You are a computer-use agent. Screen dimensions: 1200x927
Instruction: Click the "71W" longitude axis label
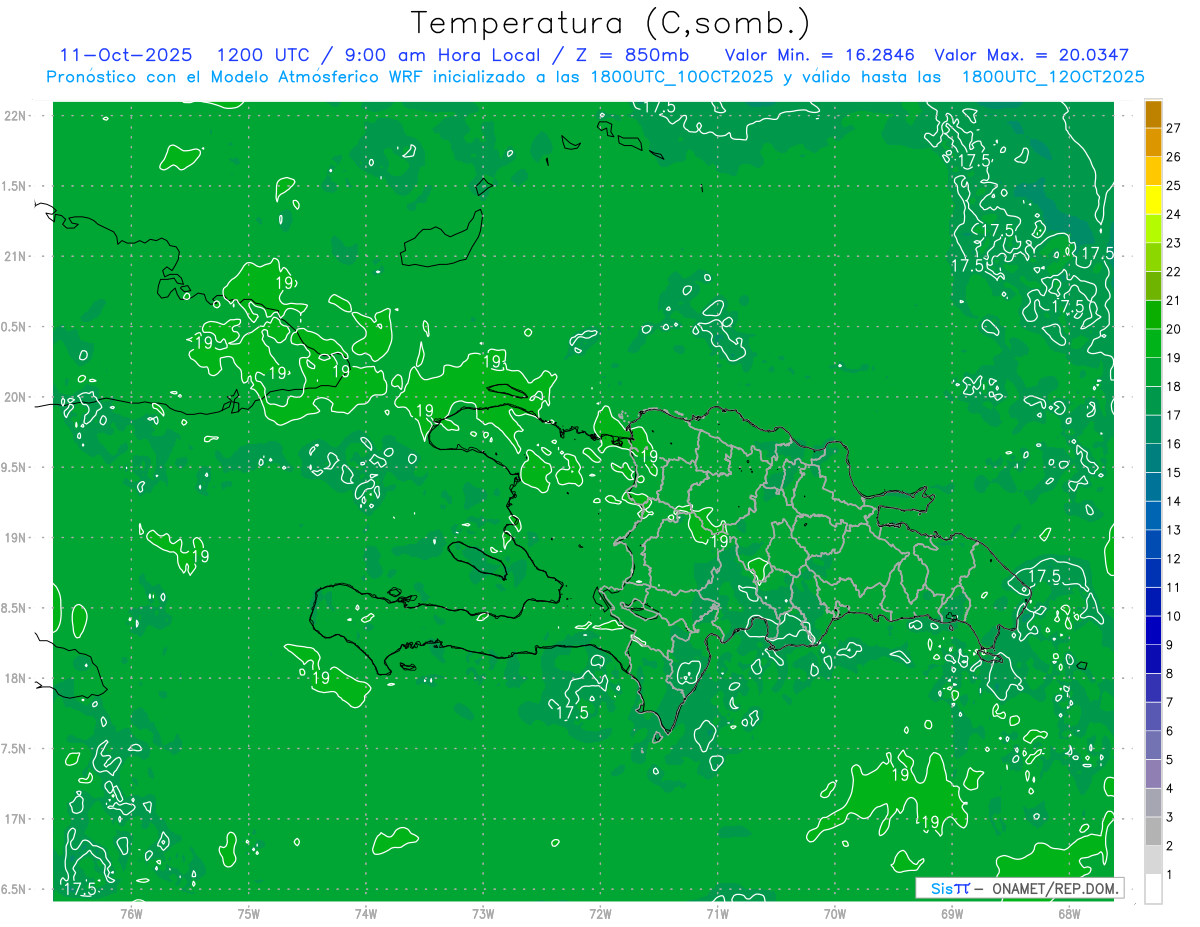pyautogui.click(x=717, y=913)
